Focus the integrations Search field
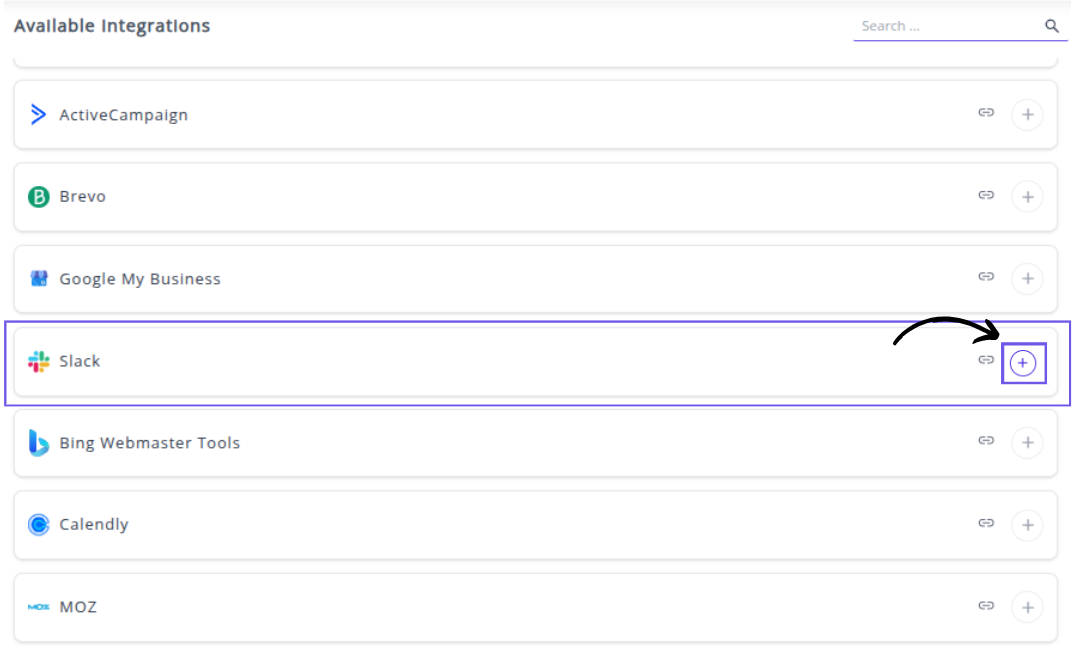Viewport: 1077px width, 648px height. coord(945,26)
